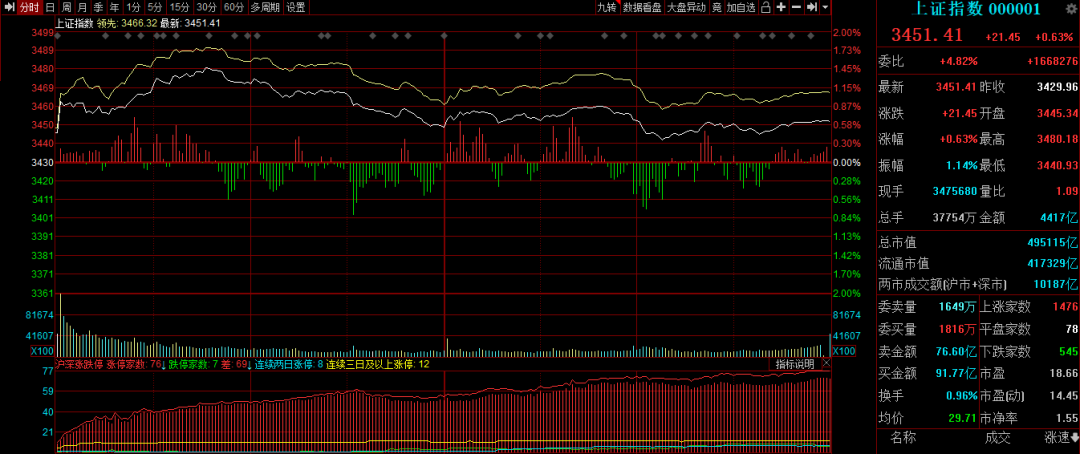Viewport: 1080px width, 454px height.
Task: Click the 委买量 1816万 value
Action: pos(958,329)
